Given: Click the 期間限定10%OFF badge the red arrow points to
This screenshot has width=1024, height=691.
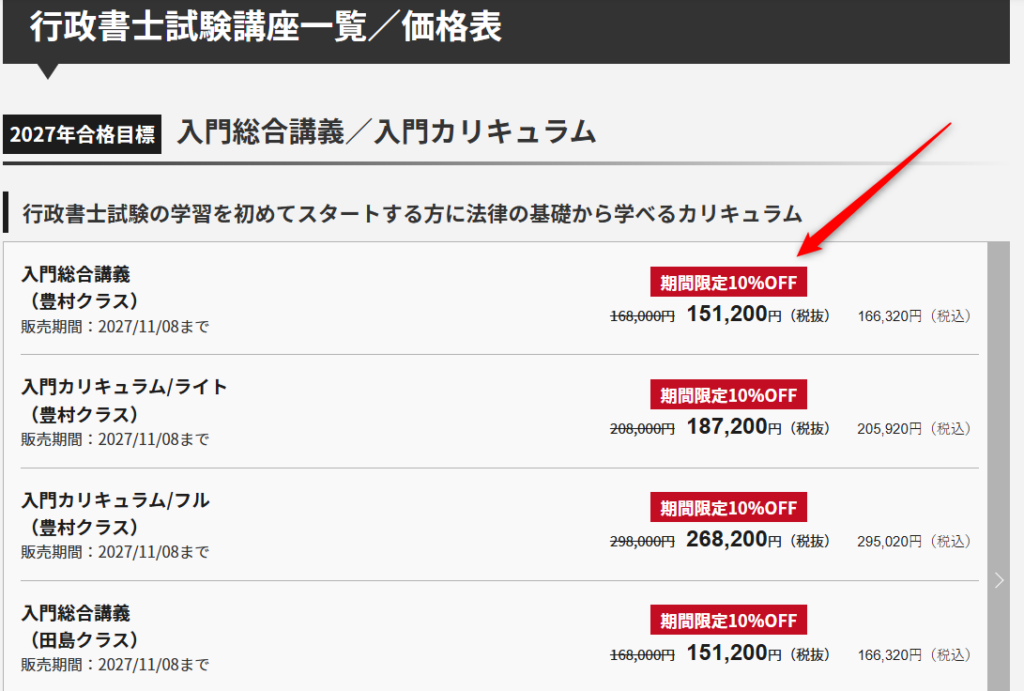Looking at the screenshot, I should pos(728,282).
